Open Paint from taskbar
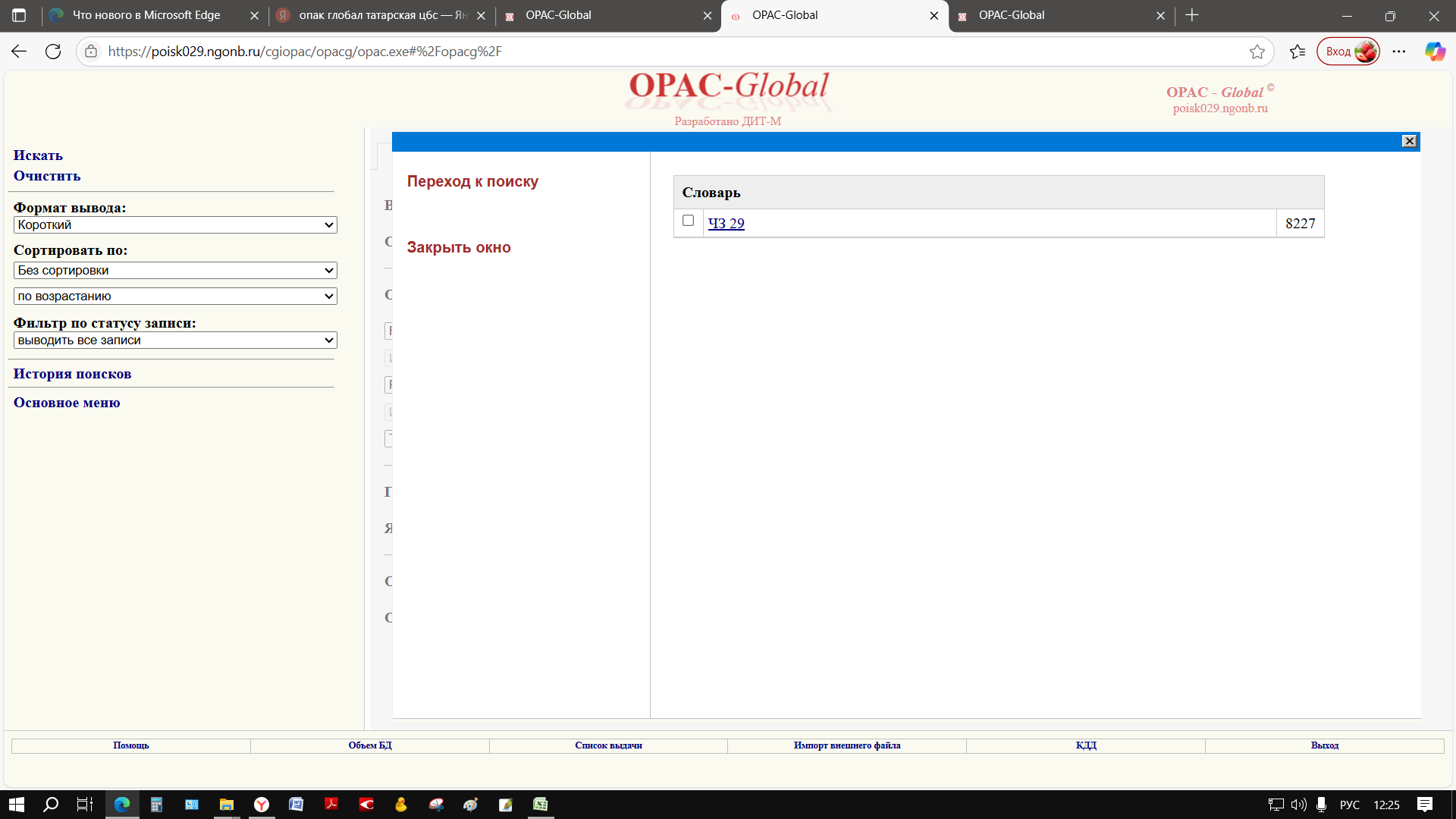The width and height of the screenshot is (1456, 819). (471, 805)
